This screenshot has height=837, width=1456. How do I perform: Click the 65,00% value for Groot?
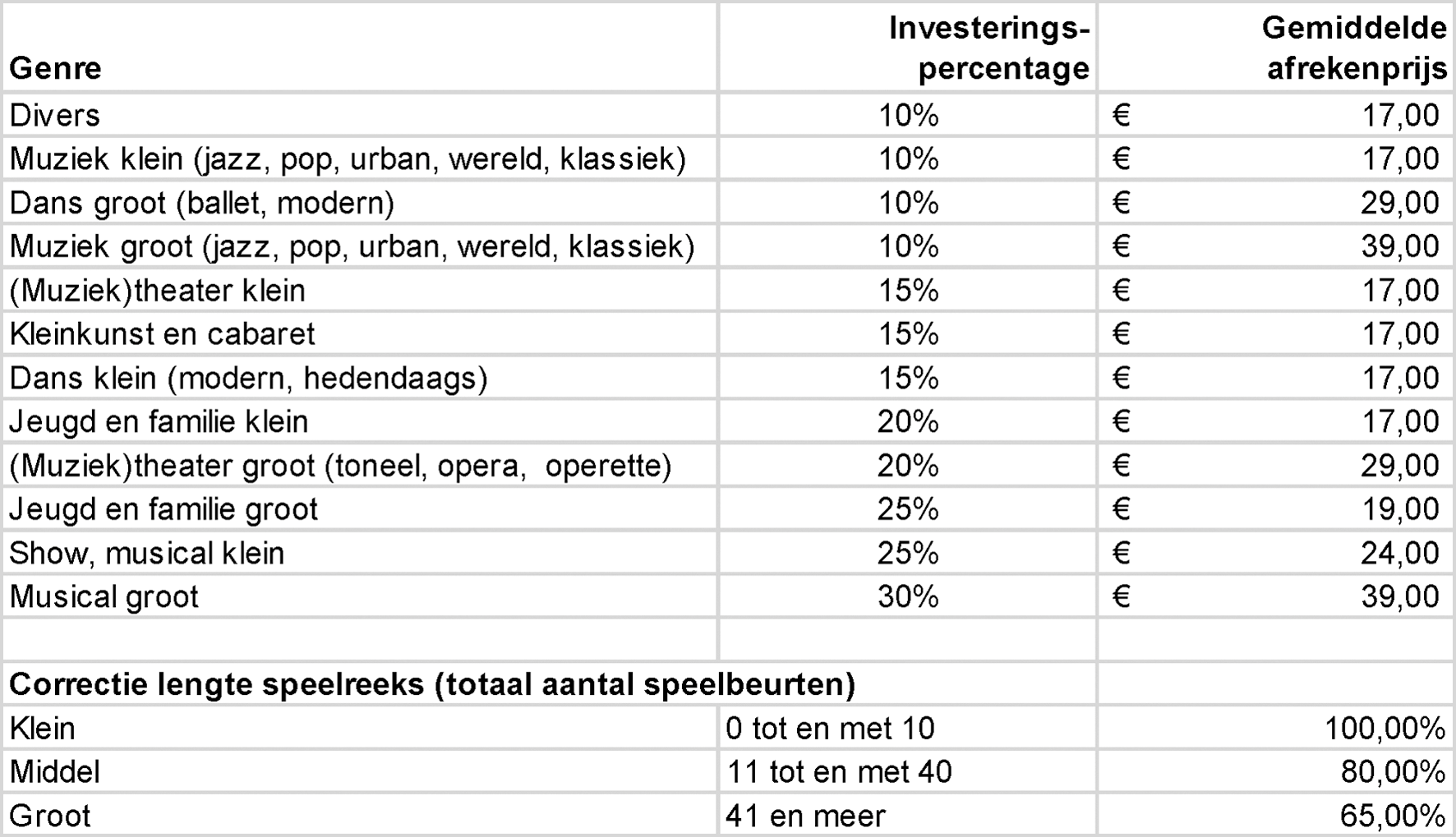coord(1392,816)
